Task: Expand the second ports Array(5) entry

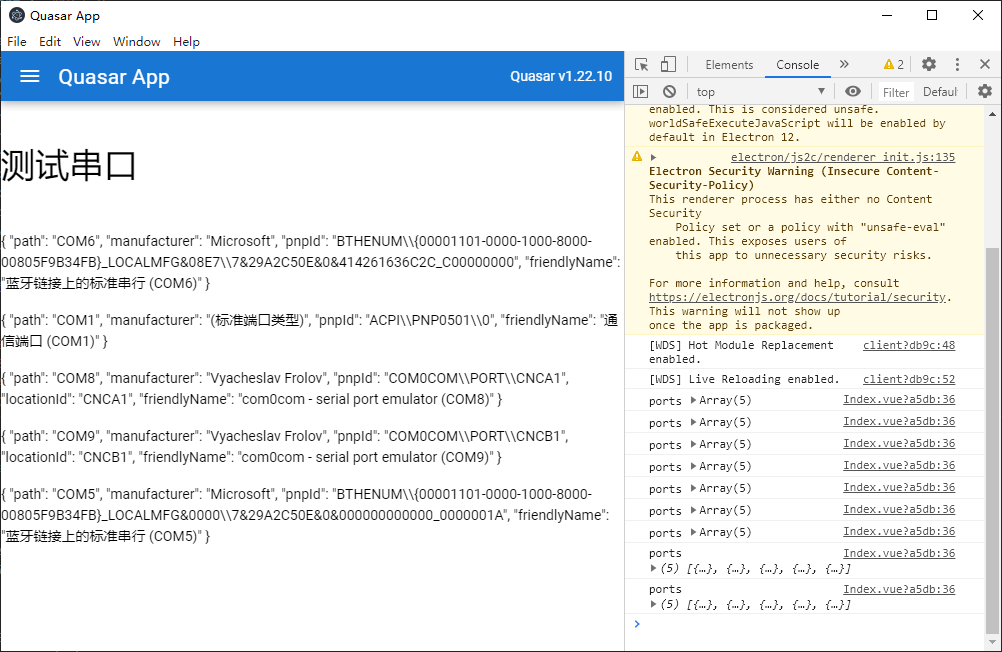Action: coord(694,422)
